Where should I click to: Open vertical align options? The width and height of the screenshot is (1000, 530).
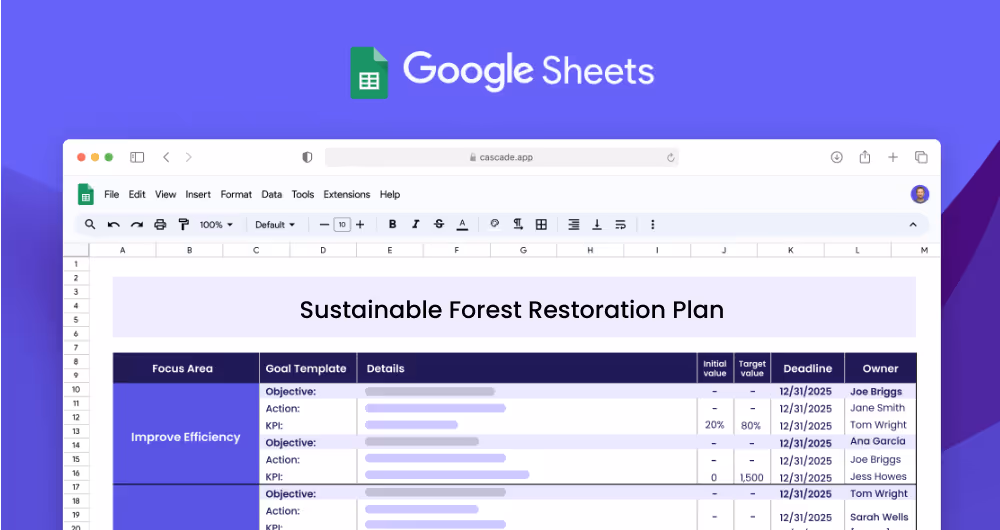pyautogui.click(x=597, y=225)
